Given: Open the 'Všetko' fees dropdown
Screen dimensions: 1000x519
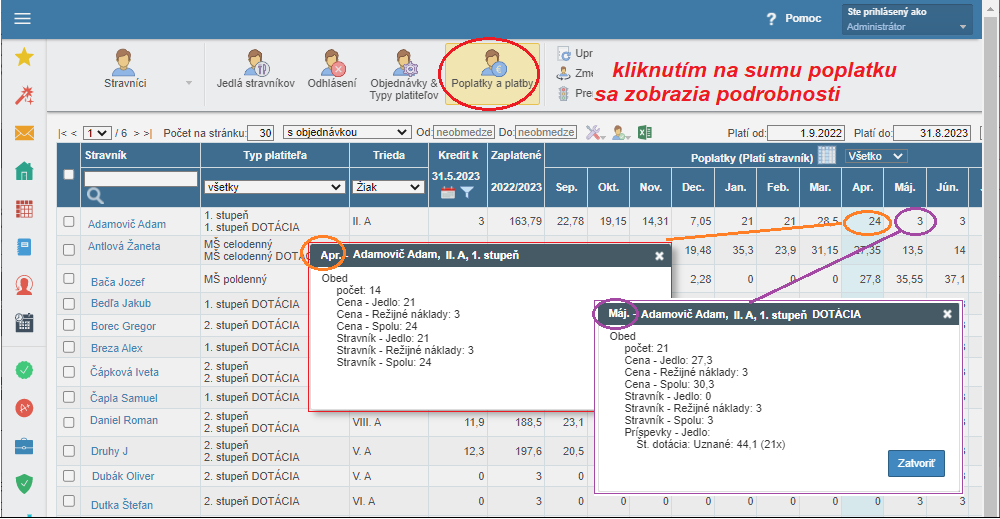Looking at the screenshot, I should click(x=876, y=156).
